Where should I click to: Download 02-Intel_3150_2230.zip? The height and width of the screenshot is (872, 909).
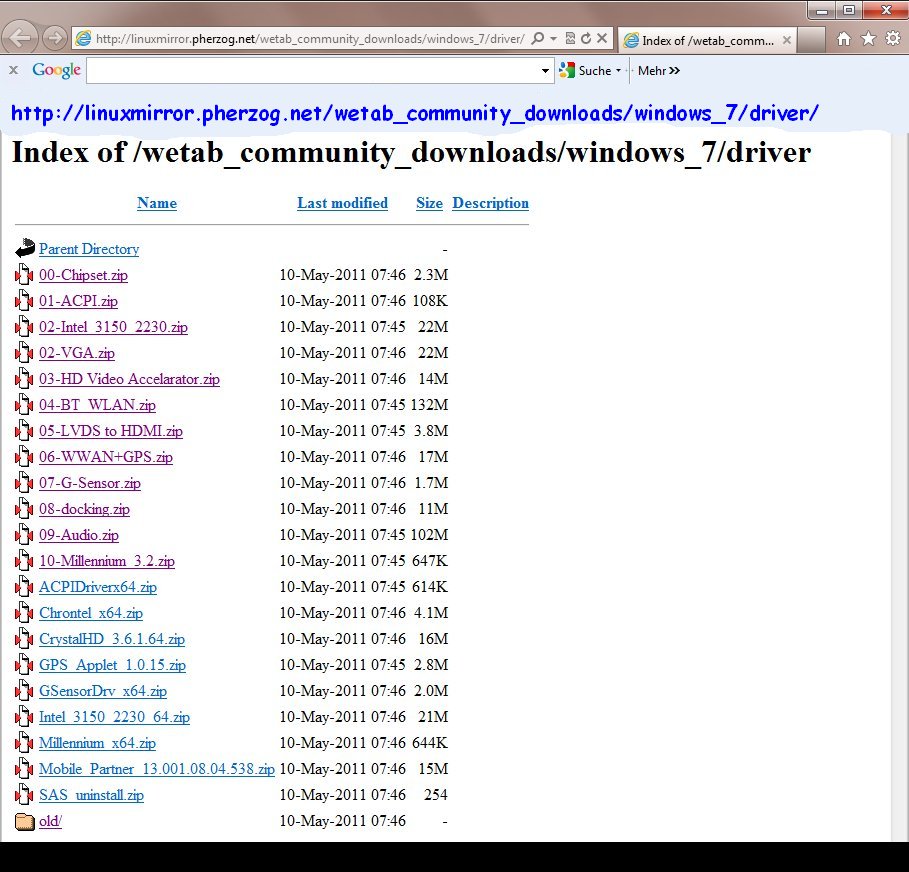pyautogui.click(x=114, y=327)
